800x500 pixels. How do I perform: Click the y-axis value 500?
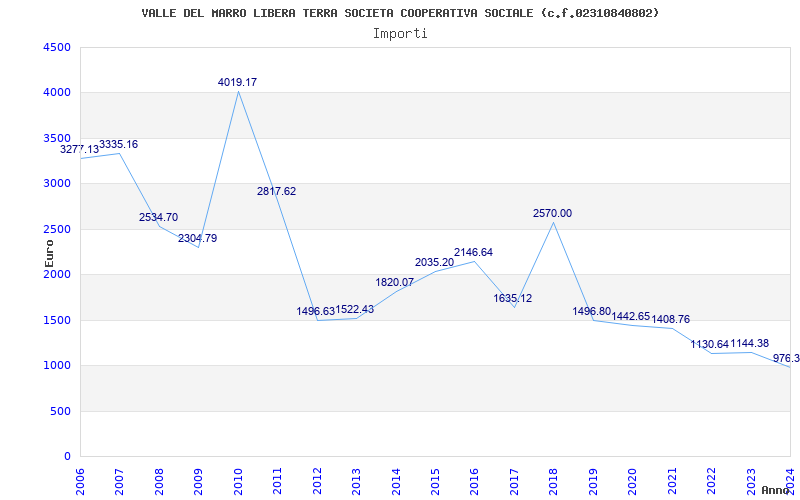[60, 411]
